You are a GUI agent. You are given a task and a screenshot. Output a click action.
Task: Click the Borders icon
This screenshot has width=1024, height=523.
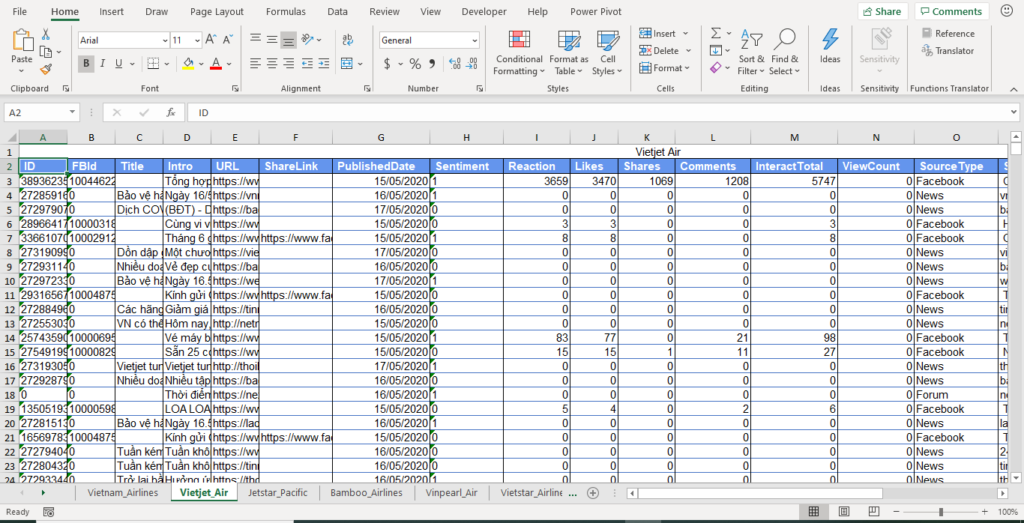coord(152,63)
